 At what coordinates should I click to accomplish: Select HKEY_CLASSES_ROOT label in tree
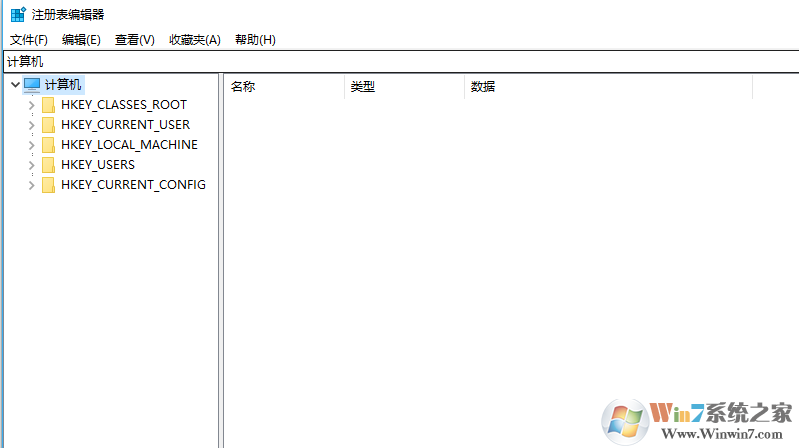pos(124,105)
